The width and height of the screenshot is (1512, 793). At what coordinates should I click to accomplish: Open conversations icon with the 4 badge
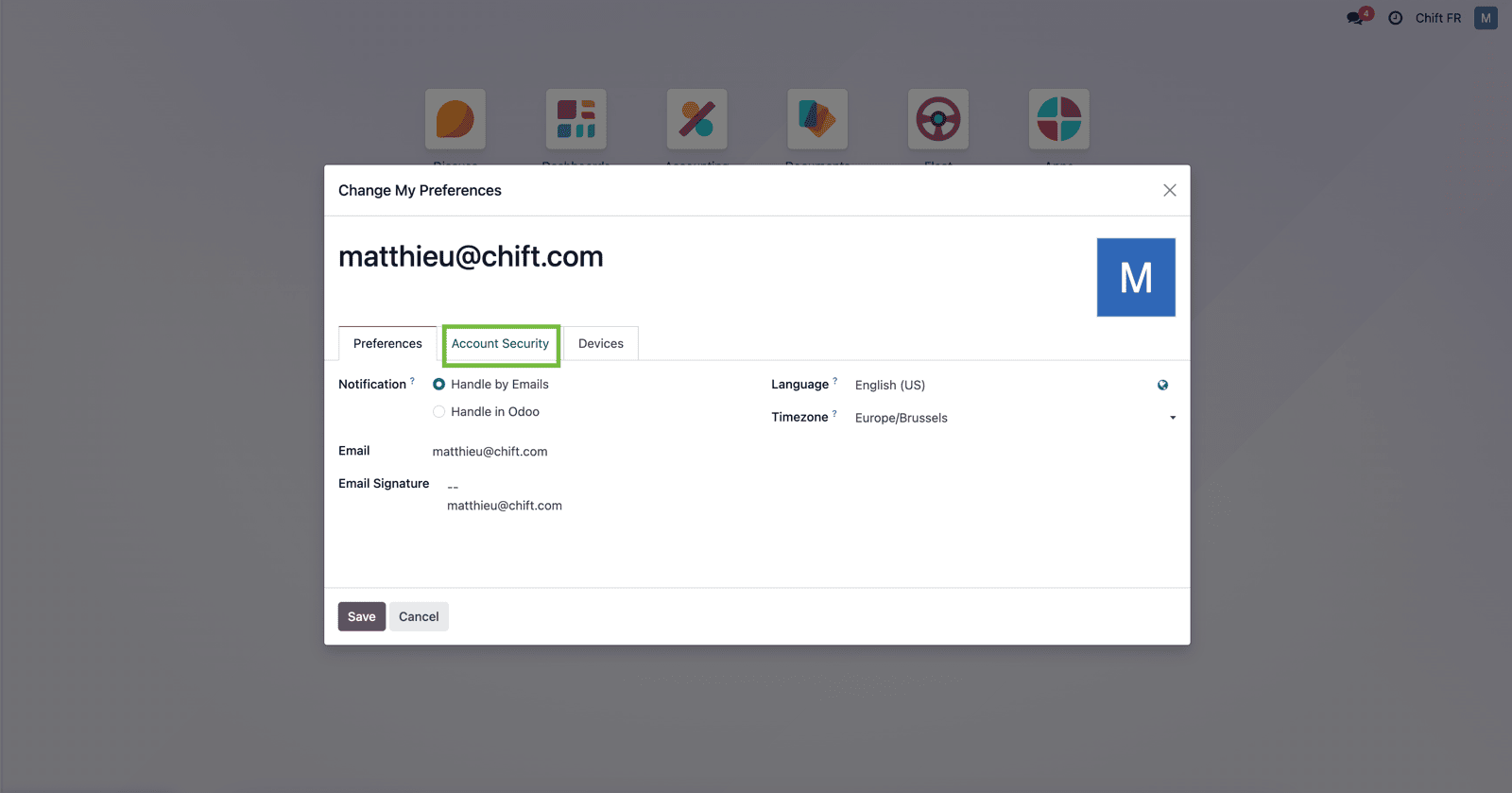[1359, 17]
